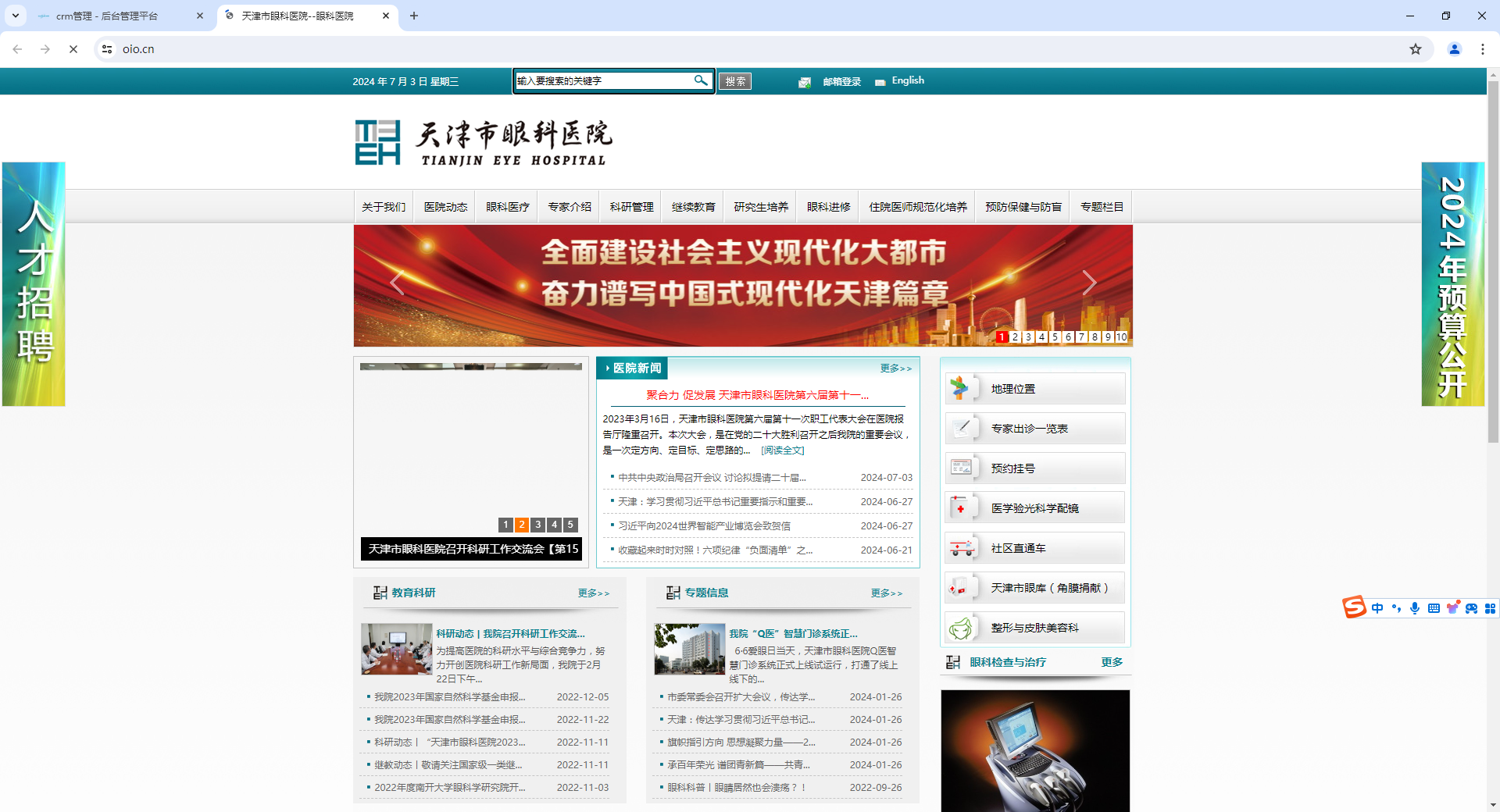Open Chrome three-dot menu
Screen dimensions: 1500x812
[x=1483, y=49]
